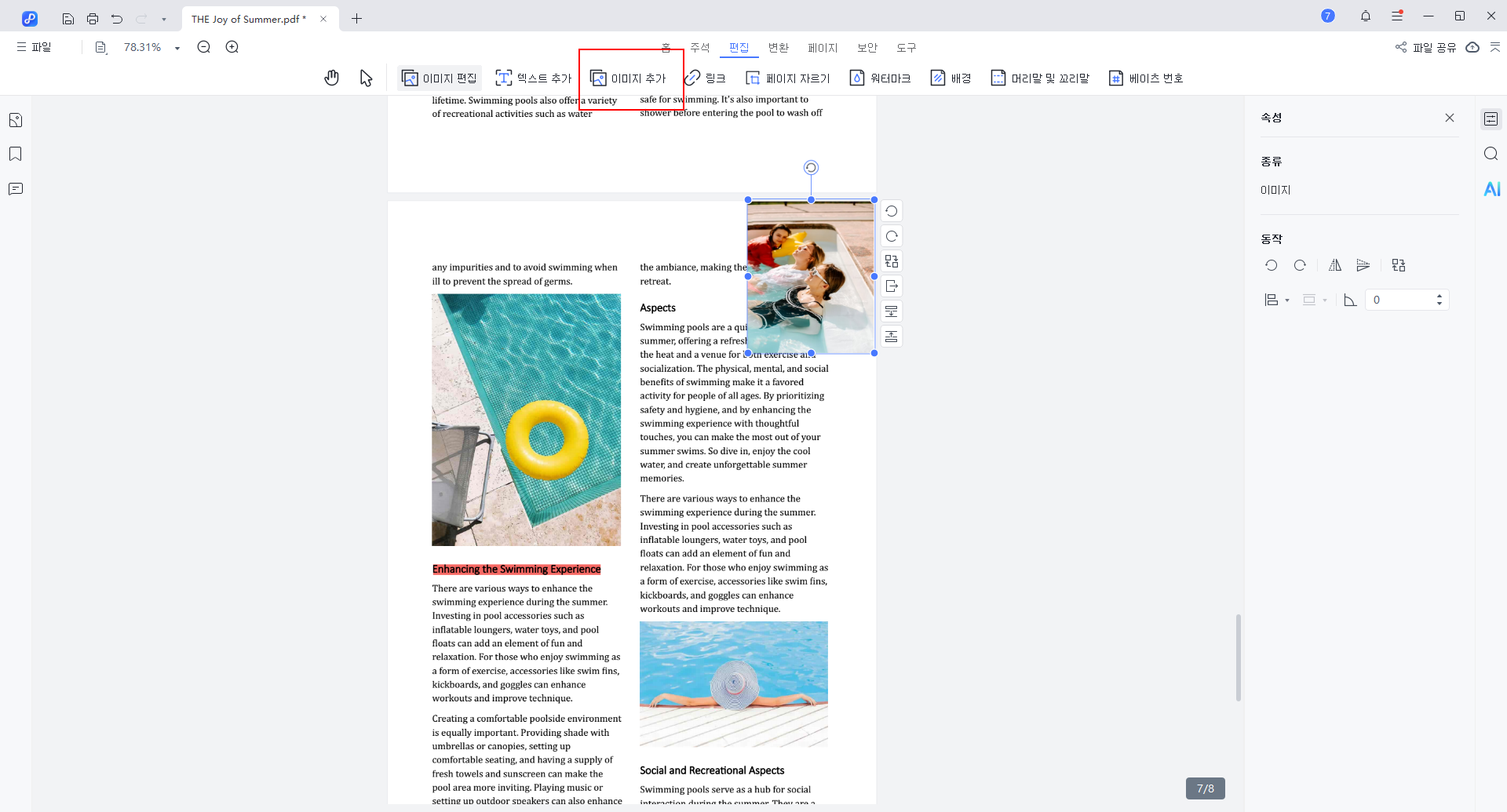This screenshot has height=812, width=1507.
Task: Click extract image on floating toolbar
Action: point(892,286)
